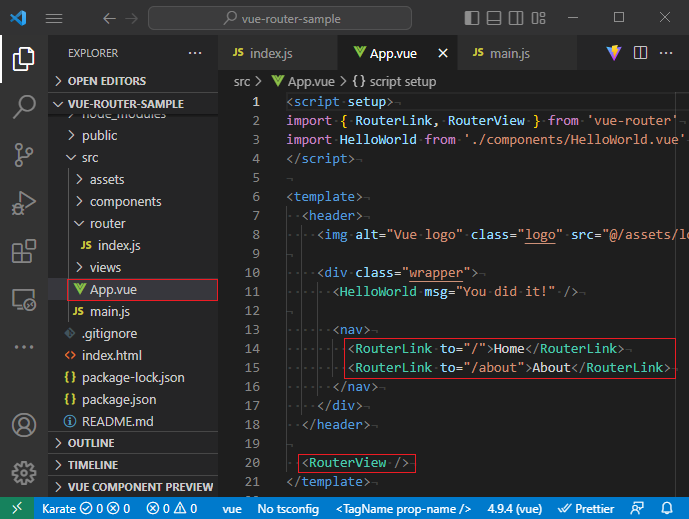
Task: Open the Search view in activity bar
Action: click(x=24, y=107)
